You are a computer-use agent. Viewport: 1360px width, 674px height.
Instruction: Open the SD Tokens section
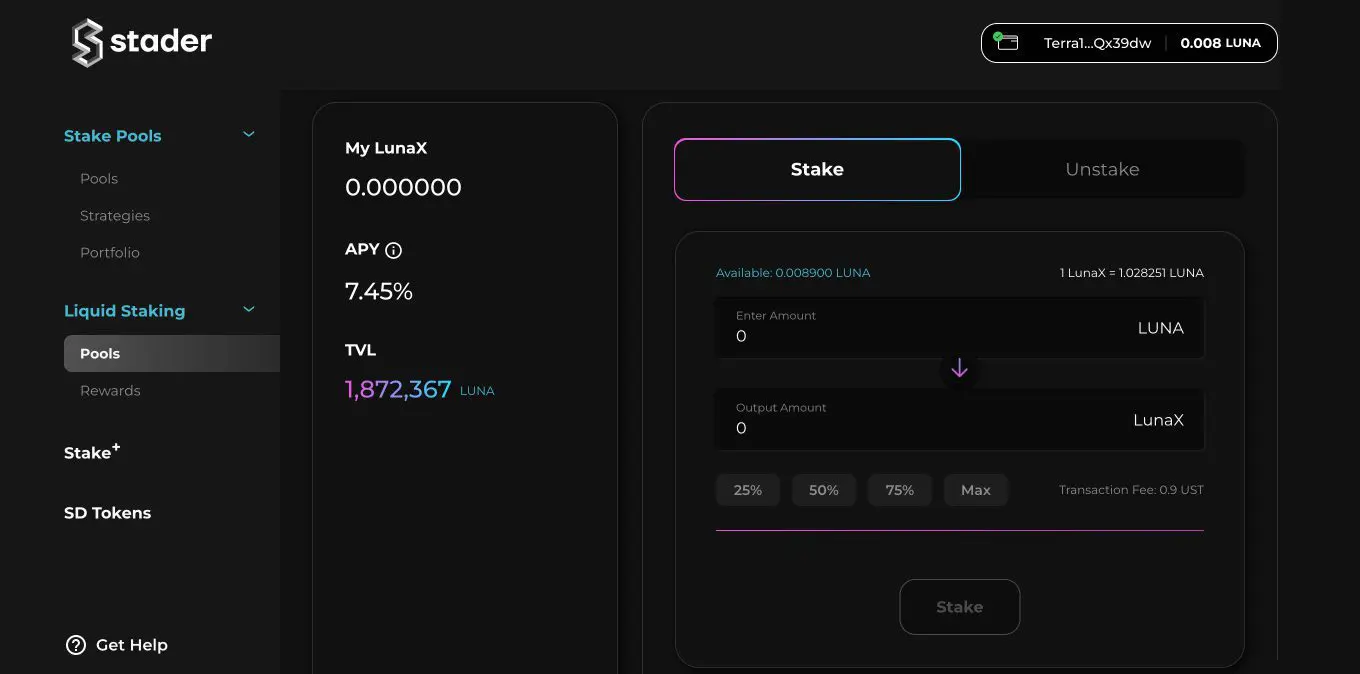pyautogui.click(x=107, y=513)
